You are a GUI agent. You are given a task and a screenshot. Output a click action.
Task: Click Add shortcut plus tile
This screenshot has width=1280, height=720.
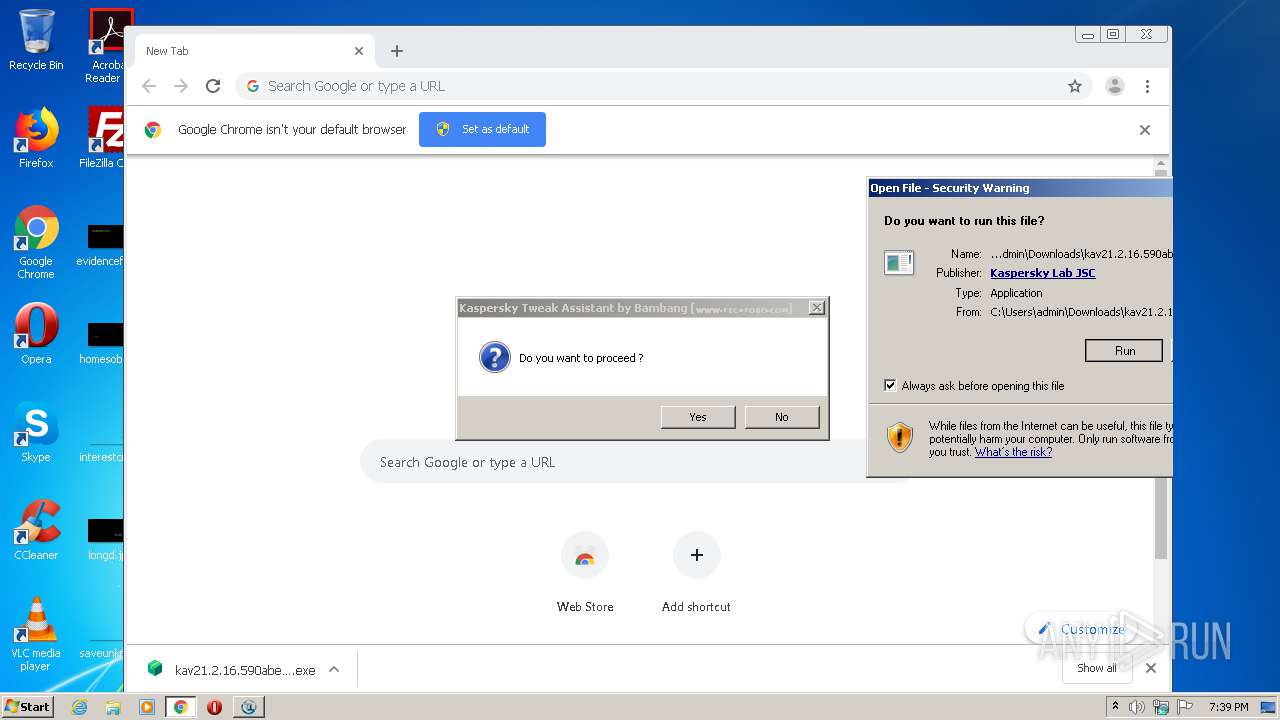(697, 555)
